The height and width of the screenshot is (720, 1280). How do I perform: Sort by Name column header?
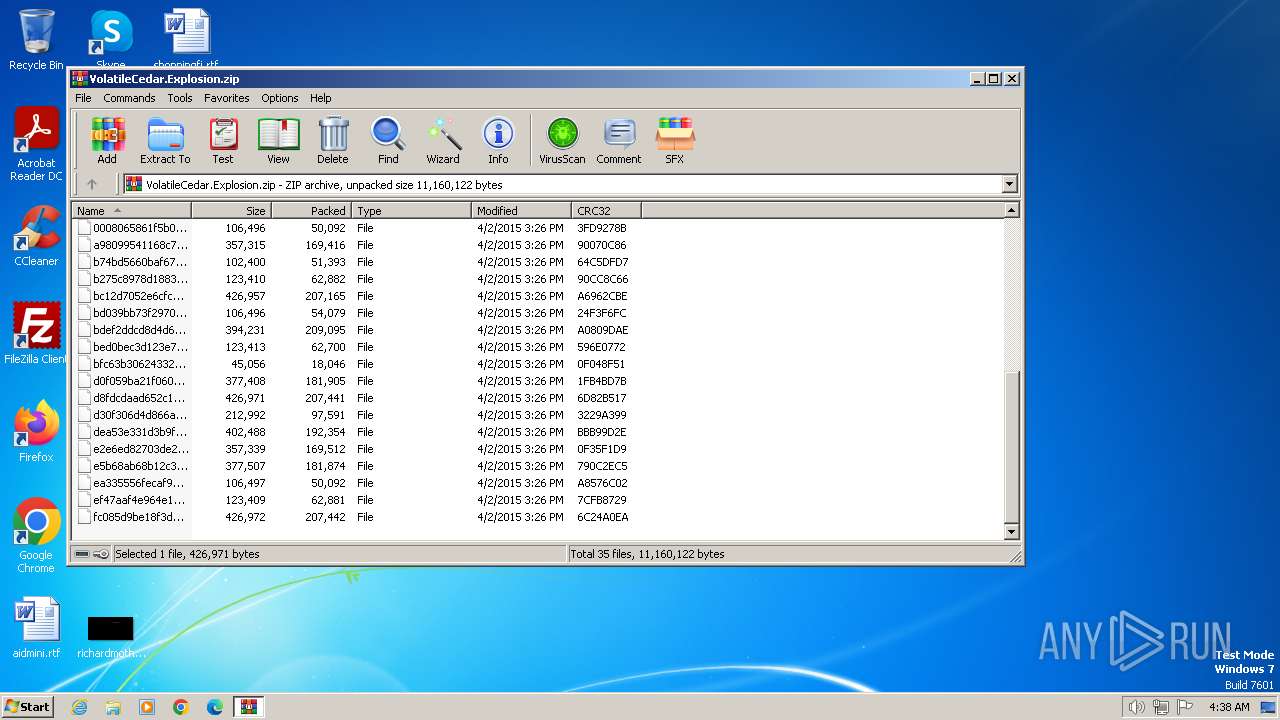coord(131,210)
